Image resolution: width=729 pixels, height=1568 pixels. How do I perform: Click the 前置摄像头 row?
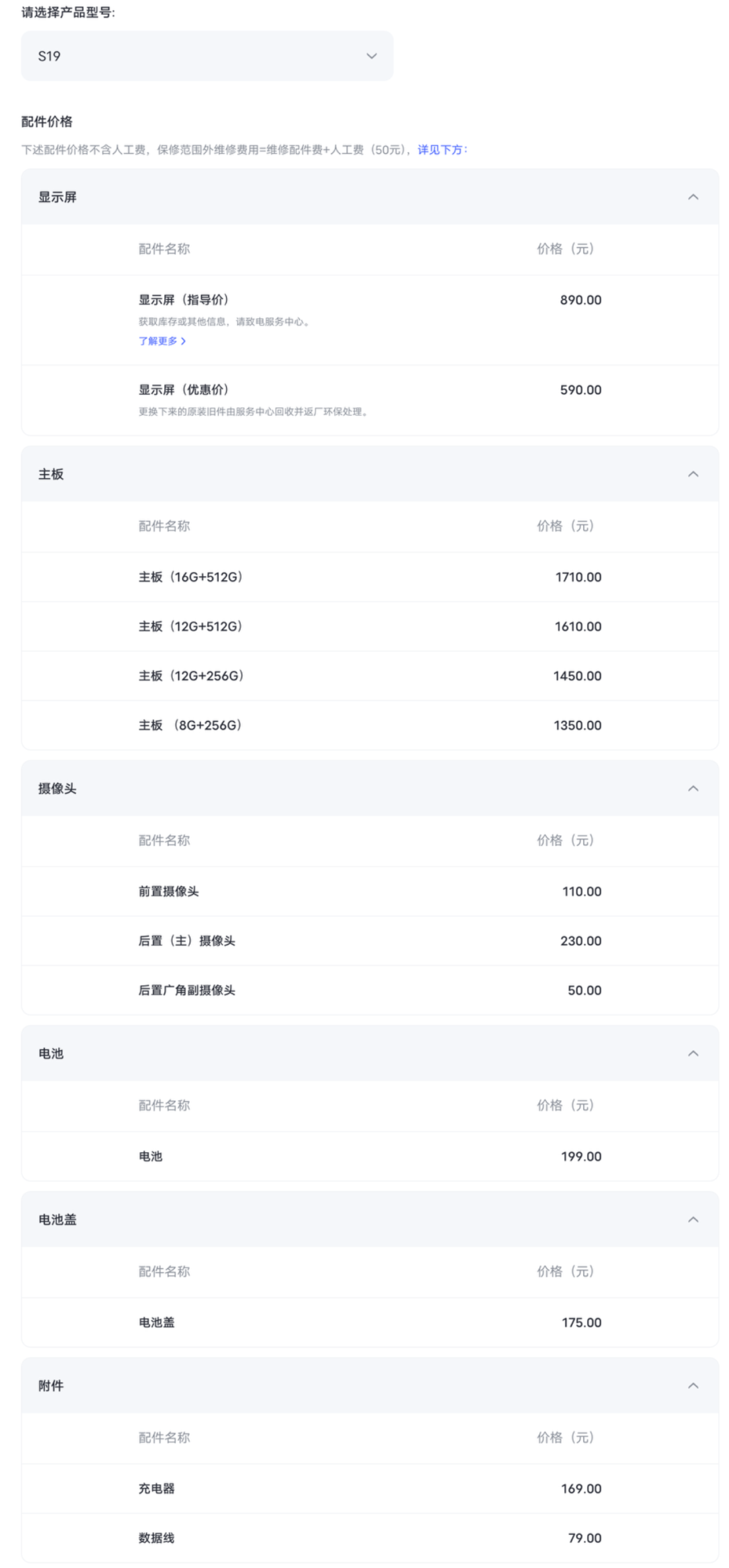[x=370, y=891]
